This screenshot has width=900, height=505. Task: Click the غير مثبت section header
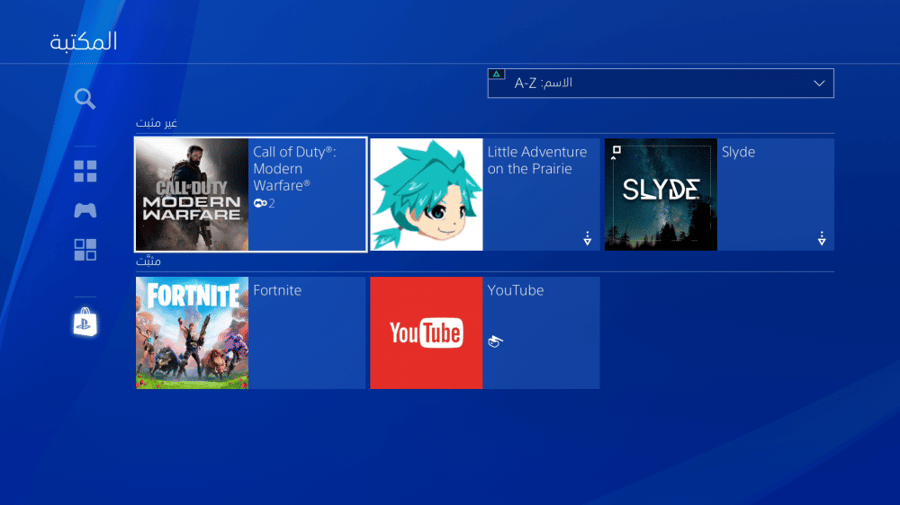click(156, 123)
